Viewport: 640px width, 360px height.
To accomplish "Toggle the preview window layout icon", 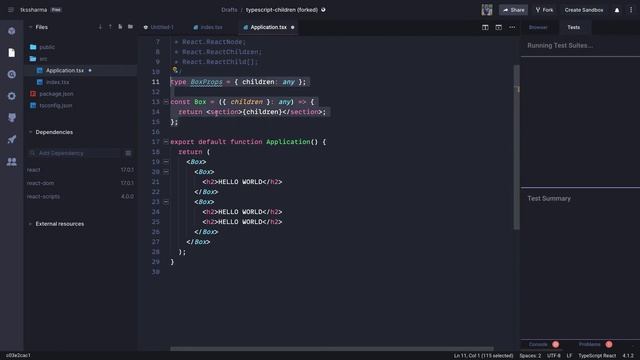I will [498, 27].
